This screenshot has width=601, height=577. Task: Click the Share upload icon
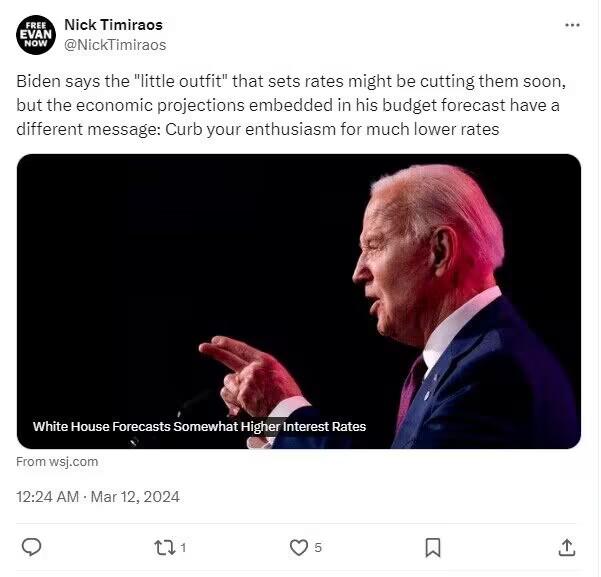coord(566,547)
